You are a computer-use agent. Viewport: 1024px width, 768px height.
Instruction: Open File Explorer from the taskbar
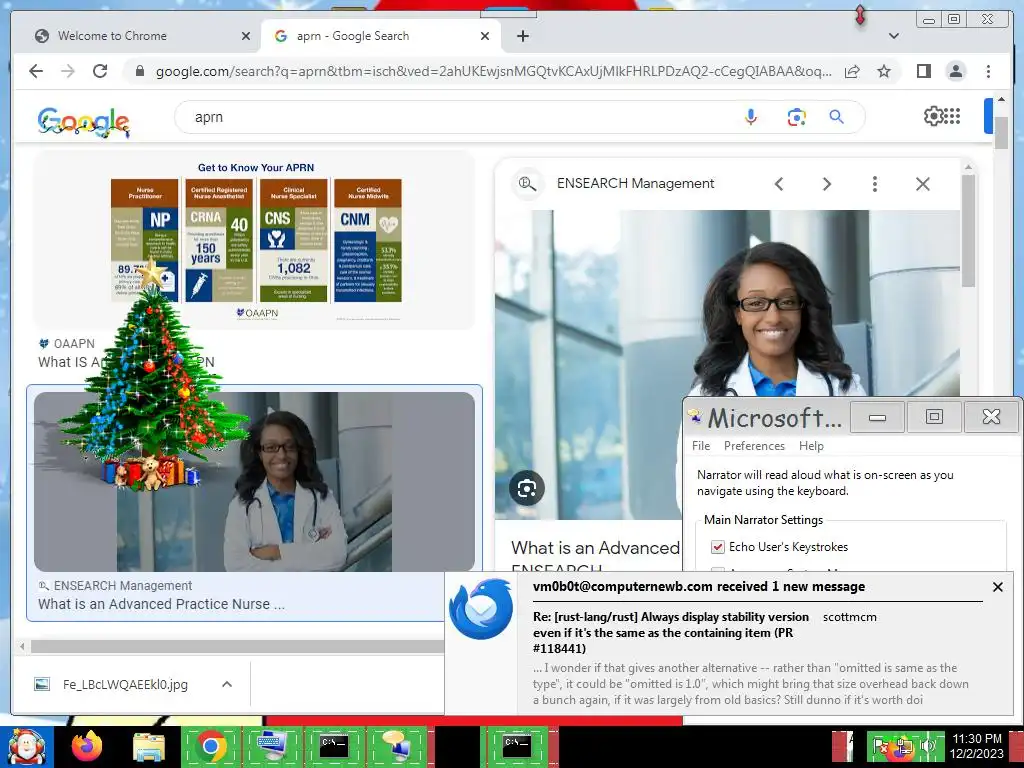(148, 746)
